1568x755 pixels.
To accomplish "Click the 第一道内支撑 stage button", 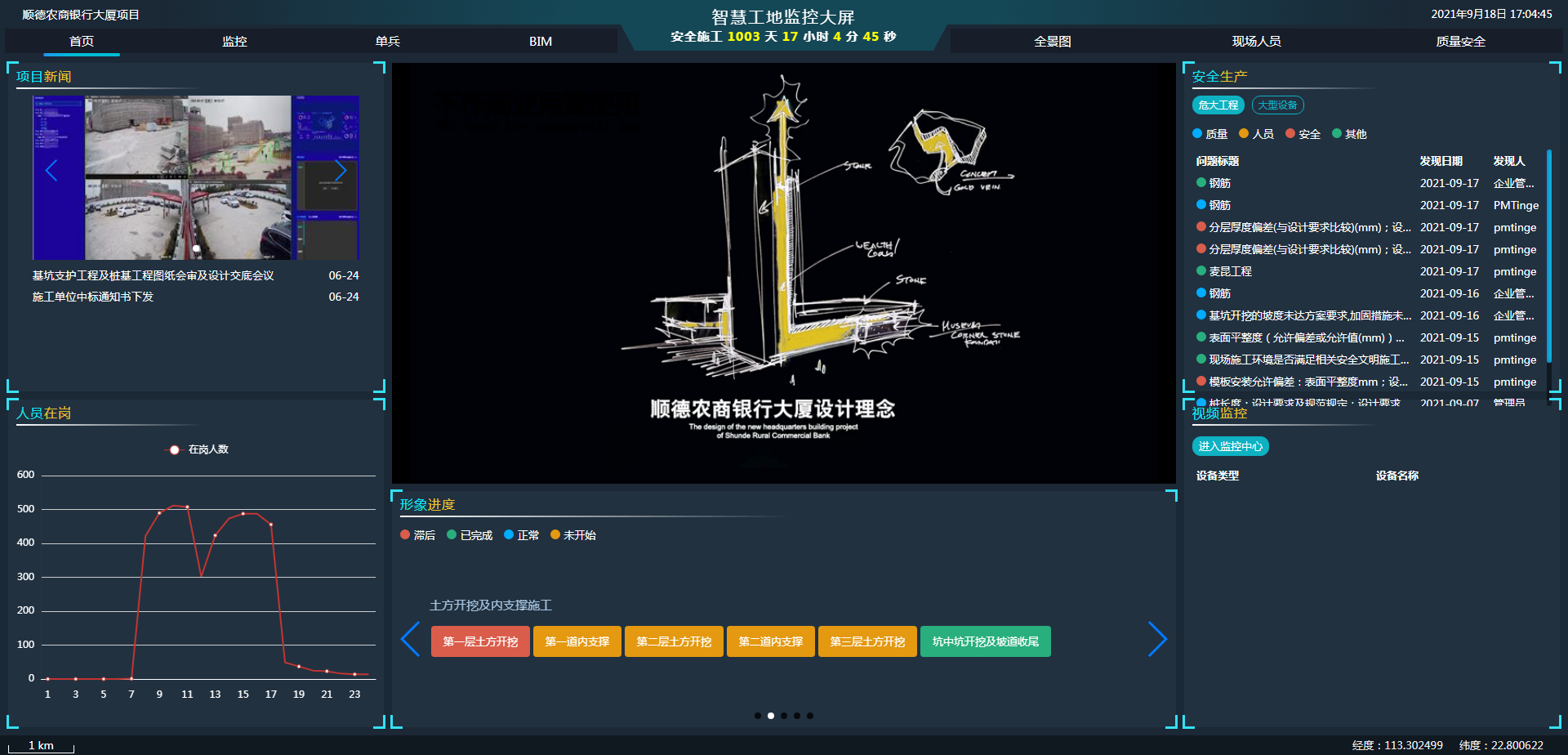I will pos(577,641).
